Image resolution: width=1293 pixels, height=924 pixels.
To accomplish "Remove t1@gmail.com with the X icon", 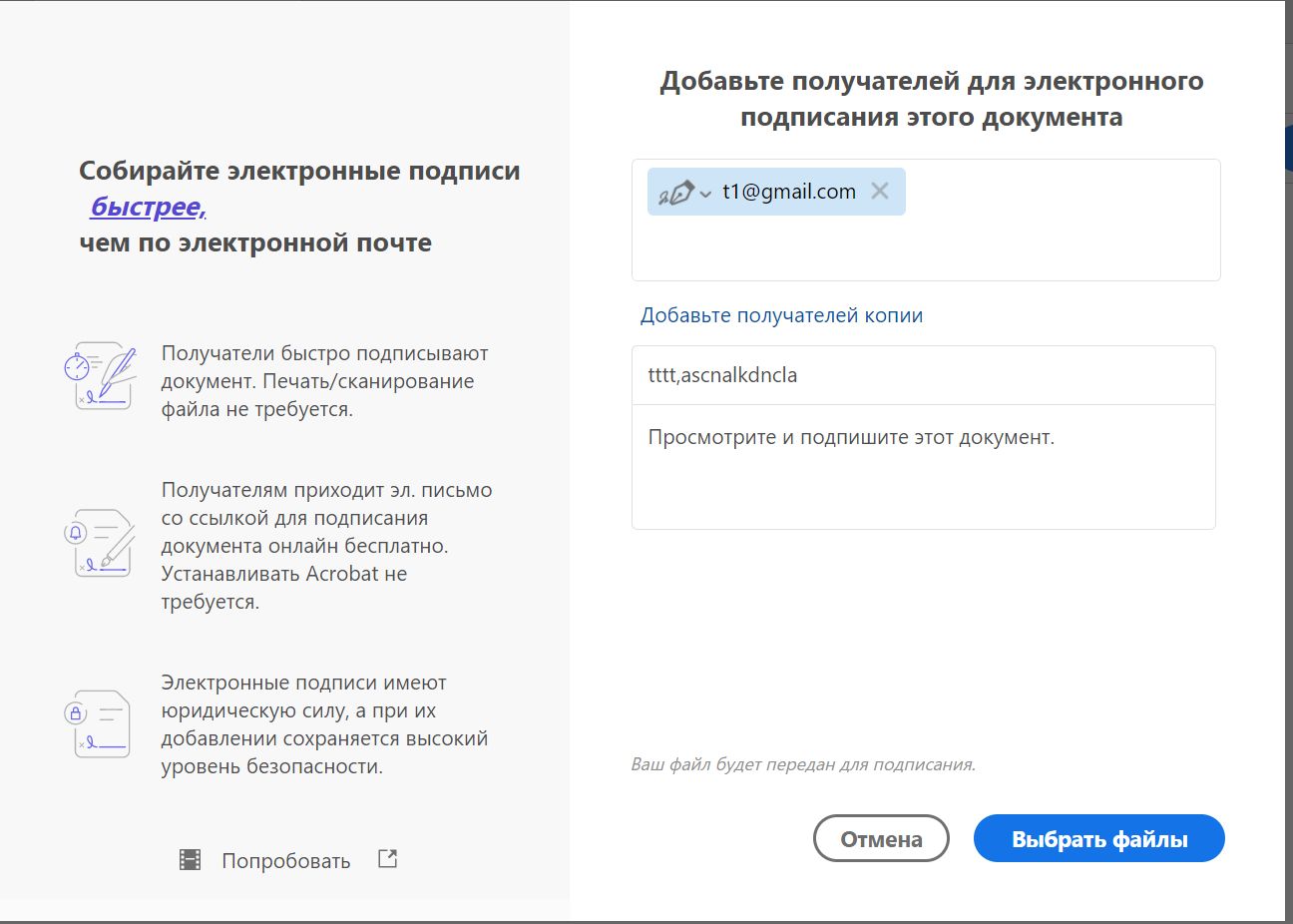I will click(882, 191).
